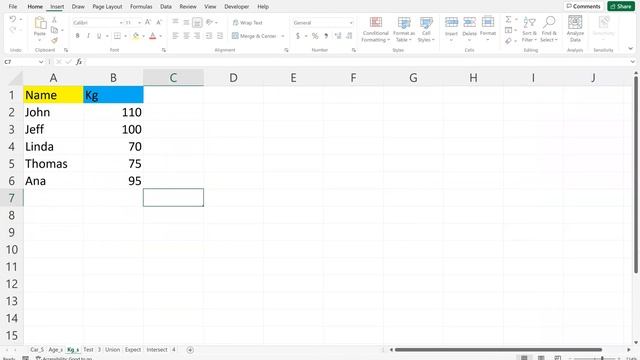Apply the Accounting dollar number format
The width and height of the screenshot is (640, 360).
(298, 36)
